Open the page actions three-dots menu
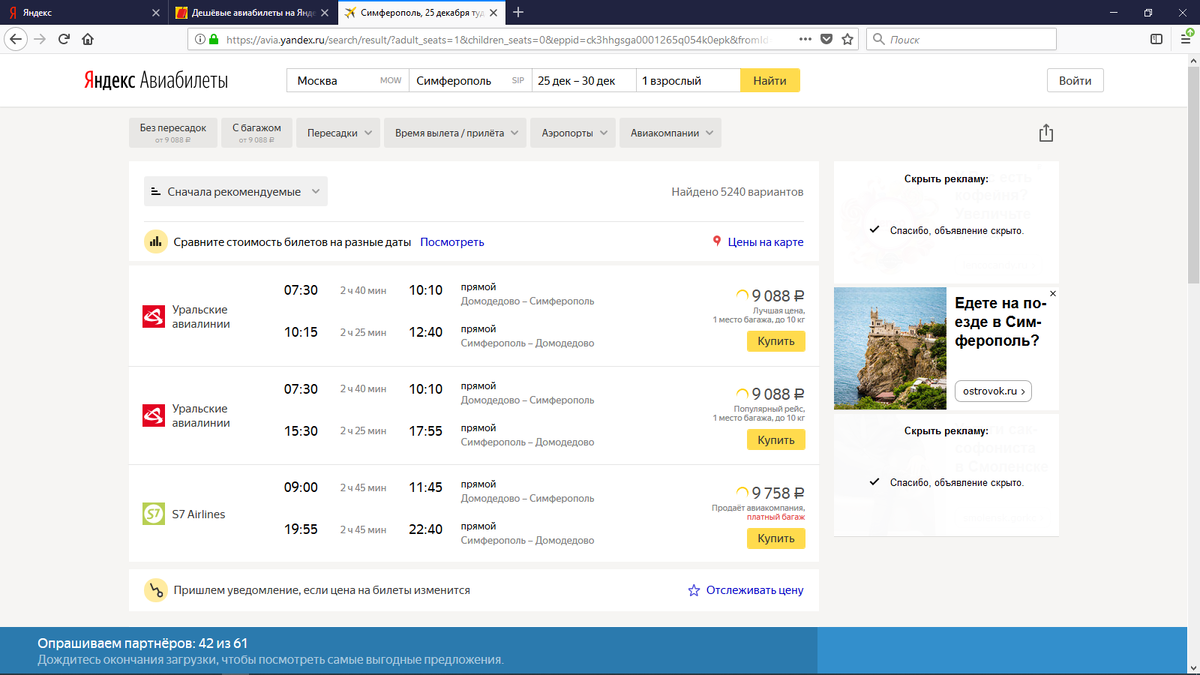Image resolution: width=1200 pixels, height=675 pixels. click(806, 39)
